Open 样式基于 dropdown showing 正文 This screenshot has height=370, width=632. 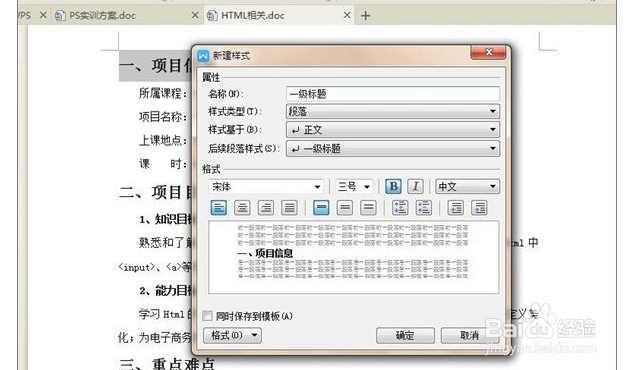(393, 130)
